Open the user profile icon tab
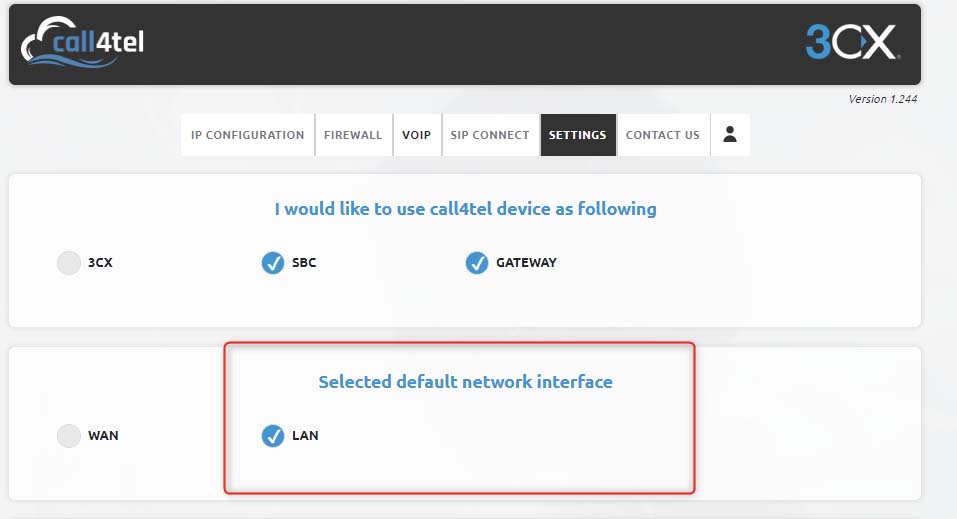This screenshot has width=957, height=519. tap(730, 135)
